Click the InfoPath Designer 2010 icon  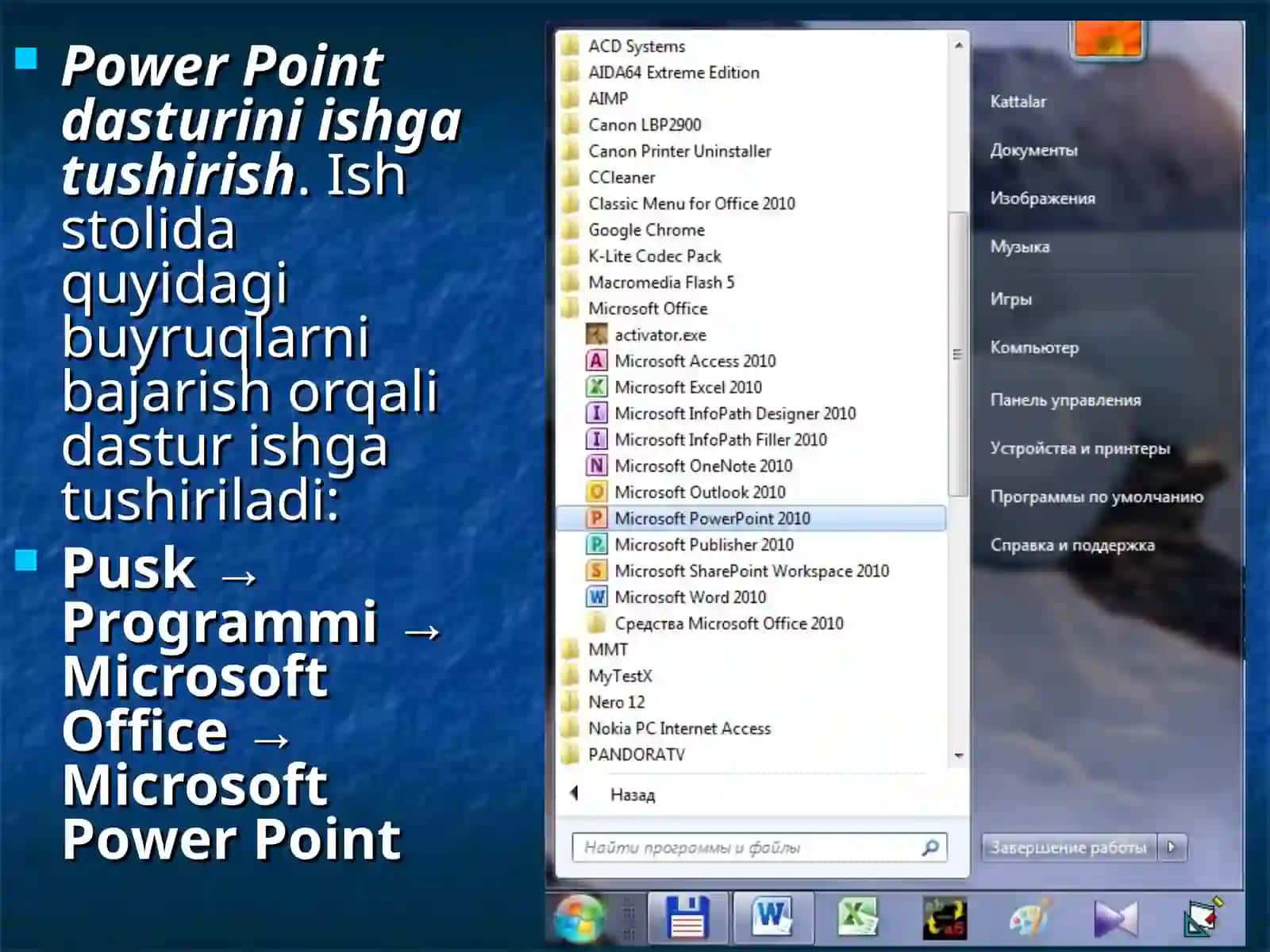(x=596, y=413)
